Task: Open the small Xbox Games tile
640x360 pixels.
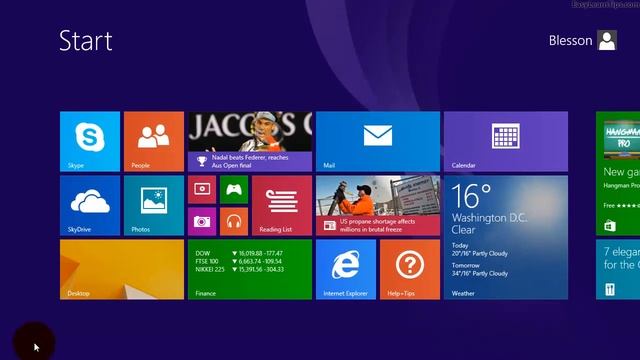Action: tap(234, 189)
